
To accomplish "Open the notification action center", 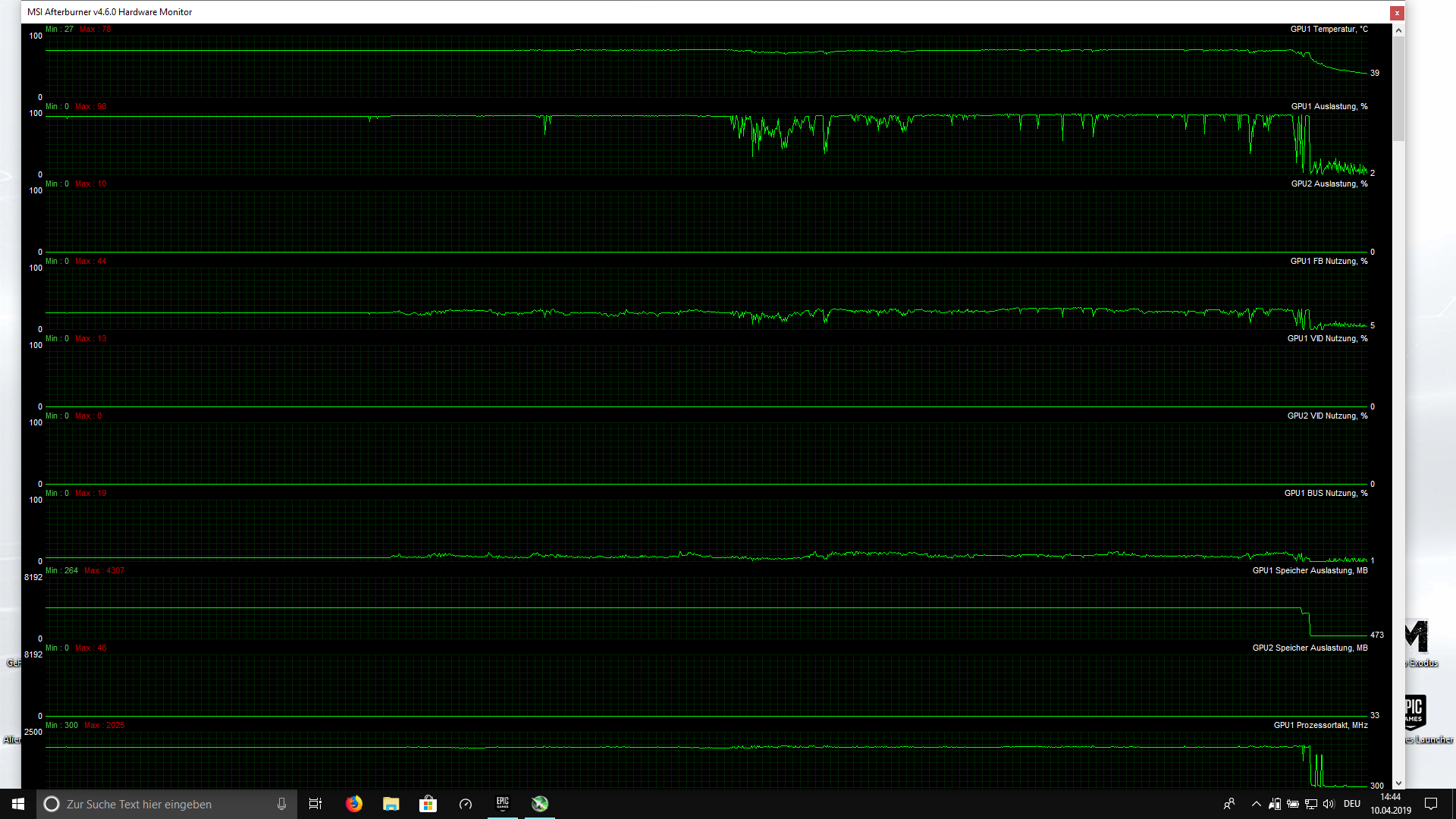I will (x=1431, y=804).
